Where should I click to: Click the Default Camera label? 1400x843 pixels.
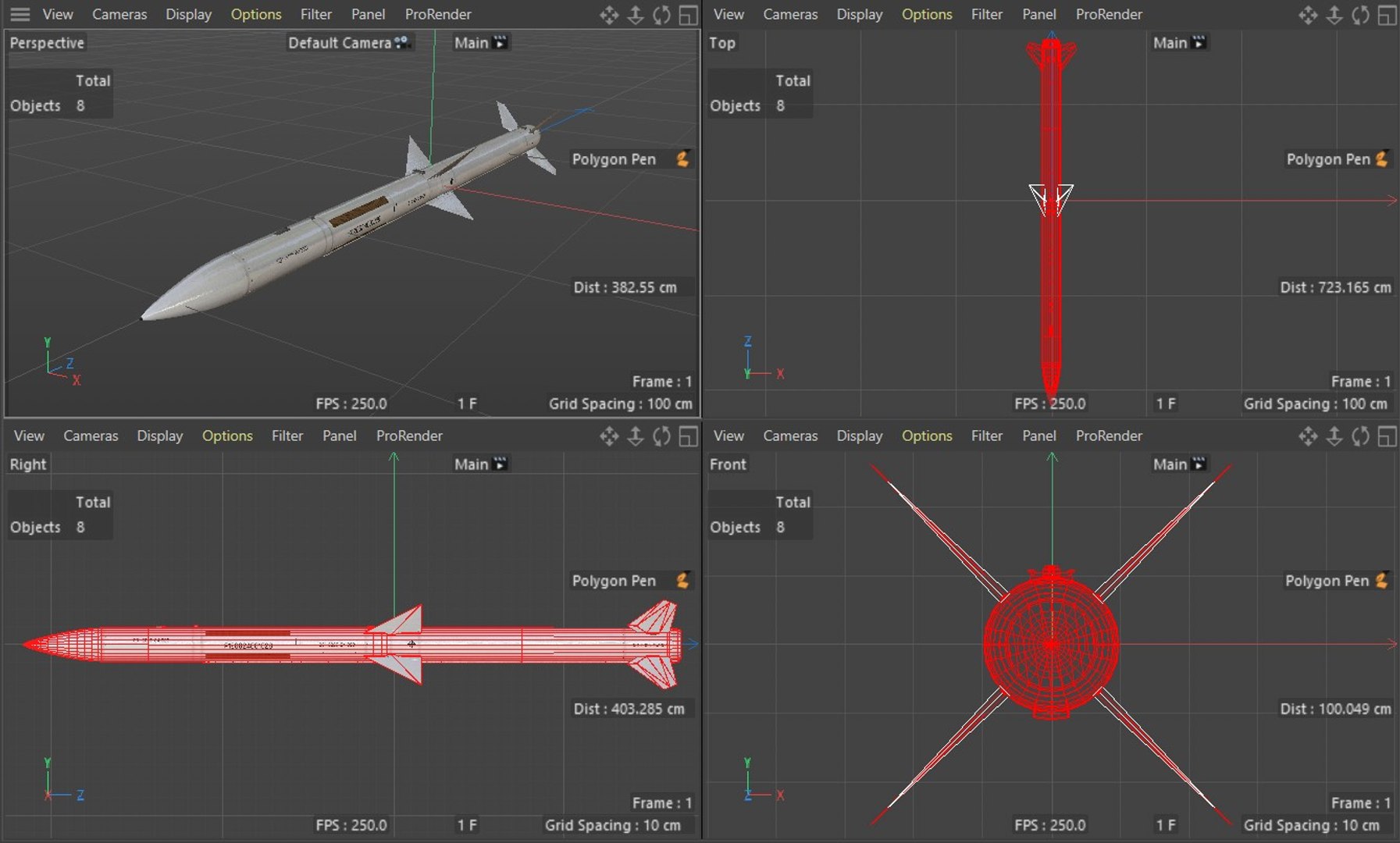340,43
